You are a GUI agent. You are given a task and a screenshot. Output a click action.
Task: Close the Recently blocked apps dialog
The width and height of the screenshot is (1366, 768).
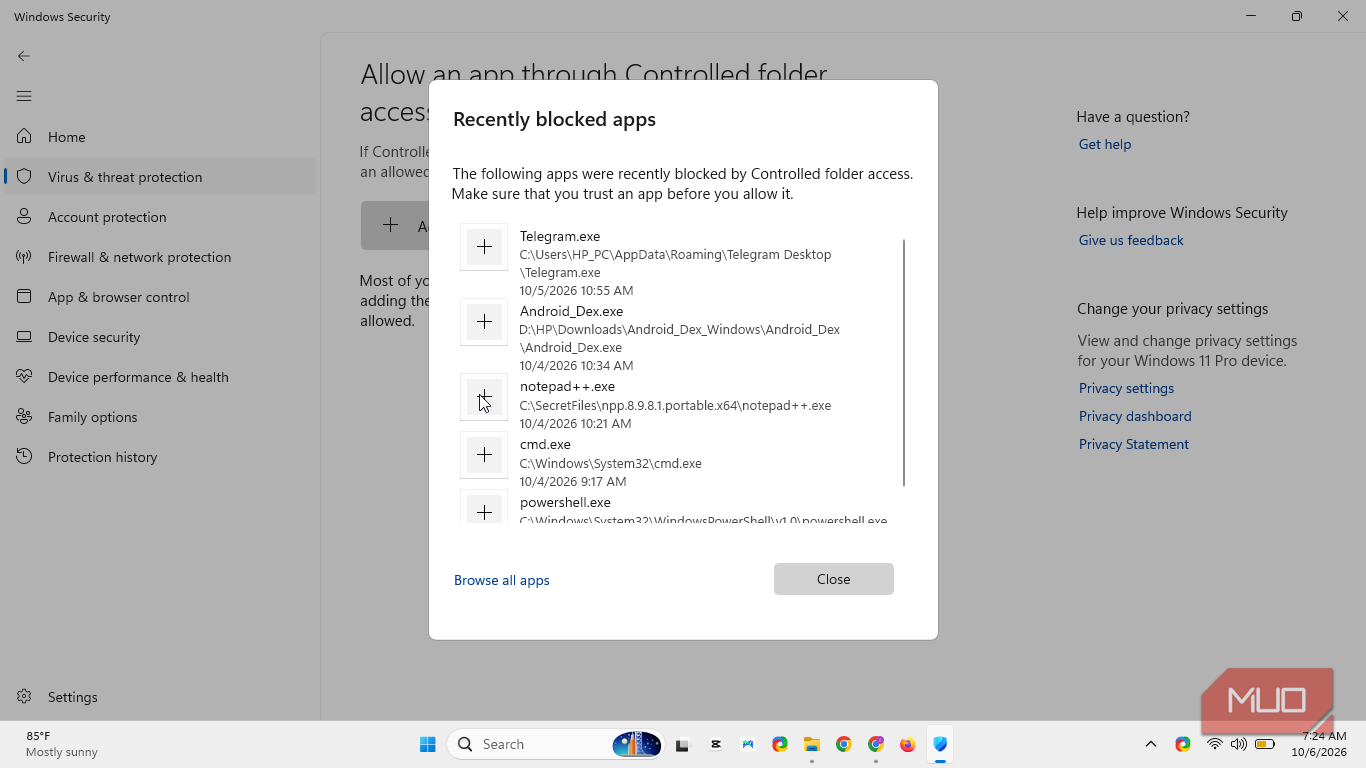tap(833, 579)
